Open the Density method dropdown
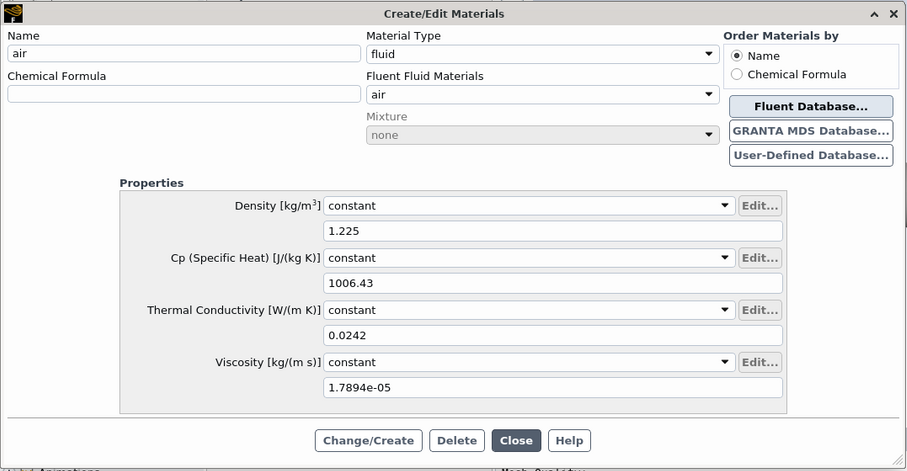907x471 pixels. tap(529, 206)
